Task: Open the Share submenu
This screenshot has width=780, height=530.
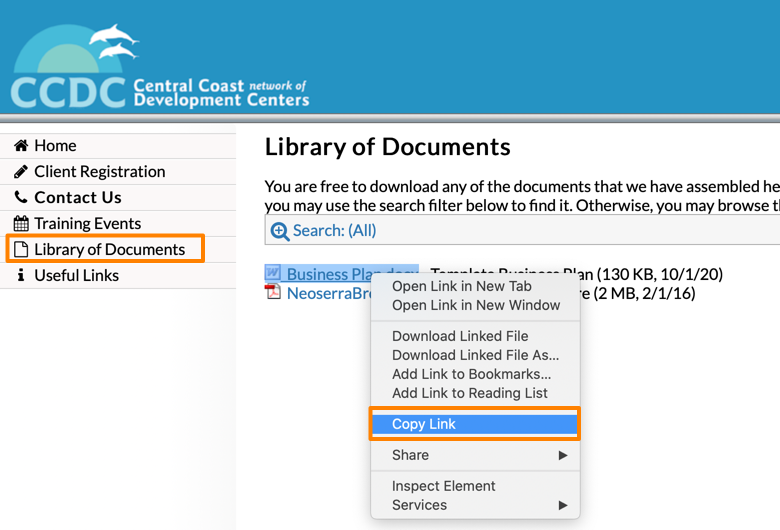Action: coord(475,455)
